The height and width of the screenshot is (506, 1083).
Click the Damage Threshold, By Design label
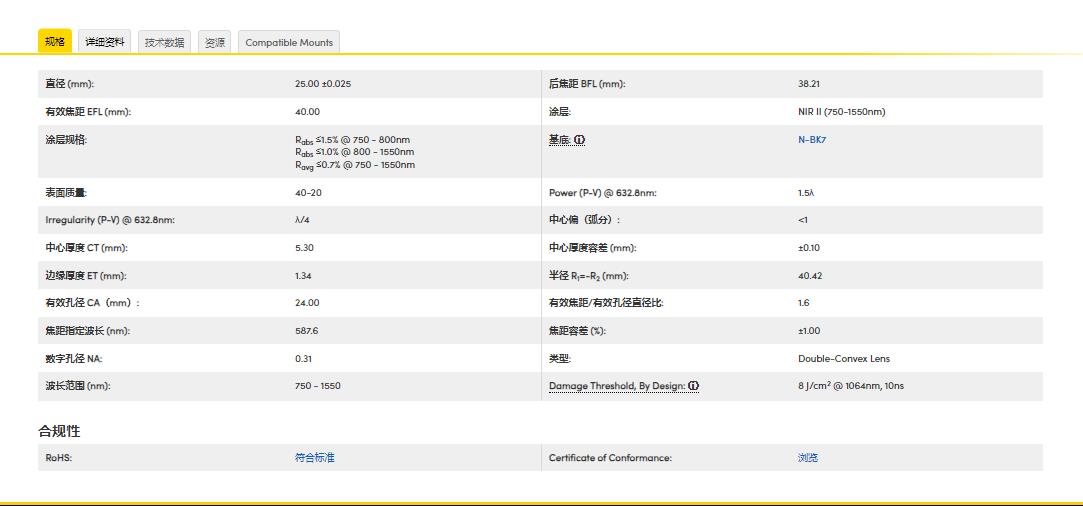(x=616, y=386)
